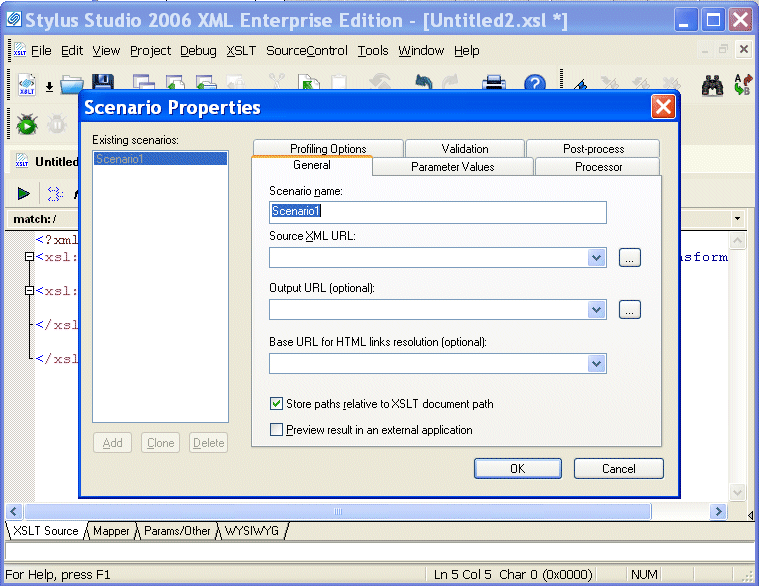Click the Save floppy disk icon

102,85
